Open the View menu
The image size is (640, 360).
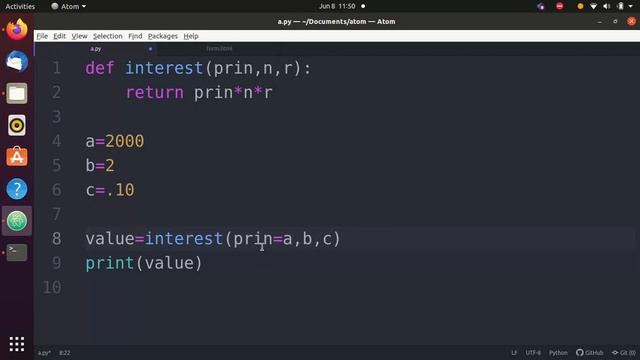tap(79, 36)
